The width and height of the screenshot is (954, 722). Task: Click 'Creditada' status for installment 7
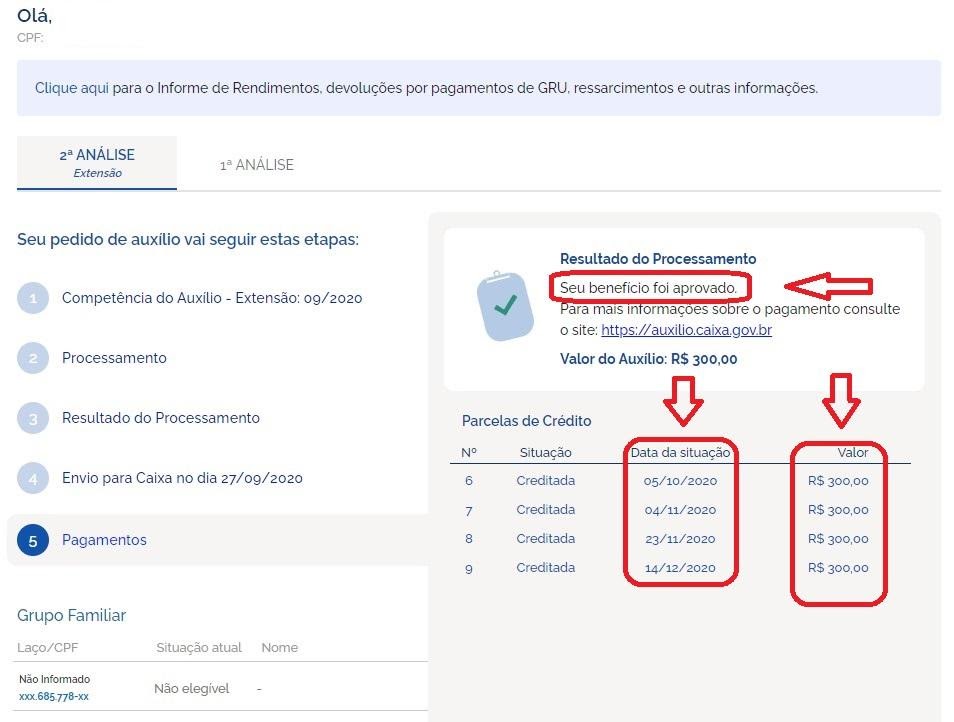pos(546,510)
